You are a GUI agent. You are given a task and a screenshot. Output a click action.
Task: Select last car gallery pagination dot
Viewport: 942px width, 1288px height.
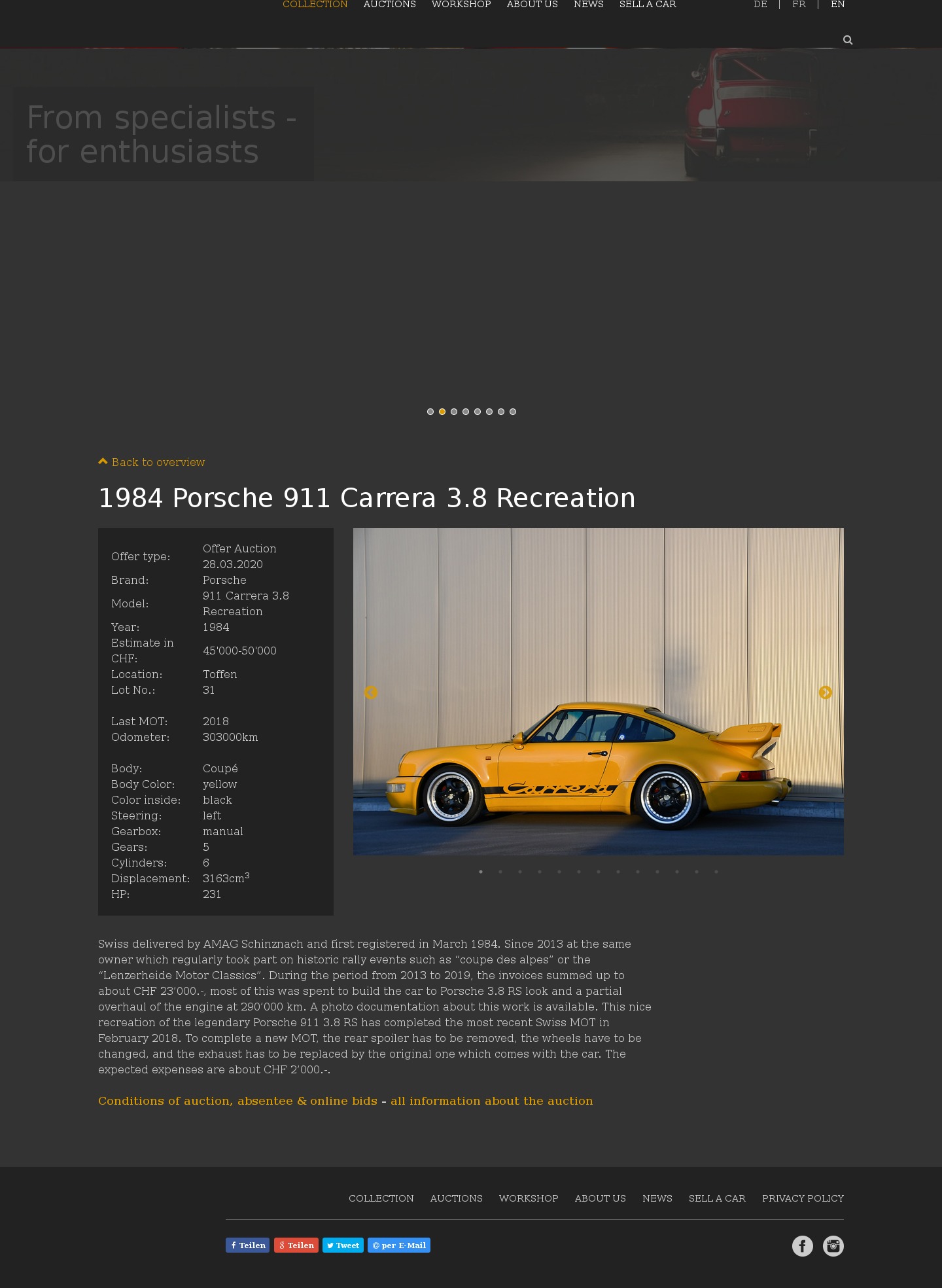point(716,872)
